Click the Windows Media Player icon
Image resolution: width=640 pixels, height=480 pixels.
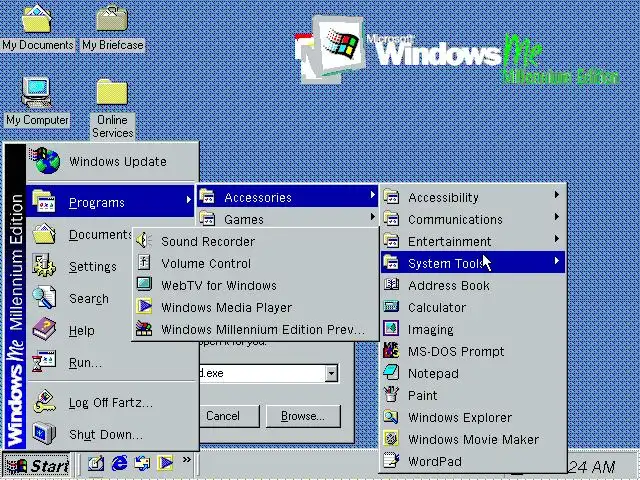(144, 307)
